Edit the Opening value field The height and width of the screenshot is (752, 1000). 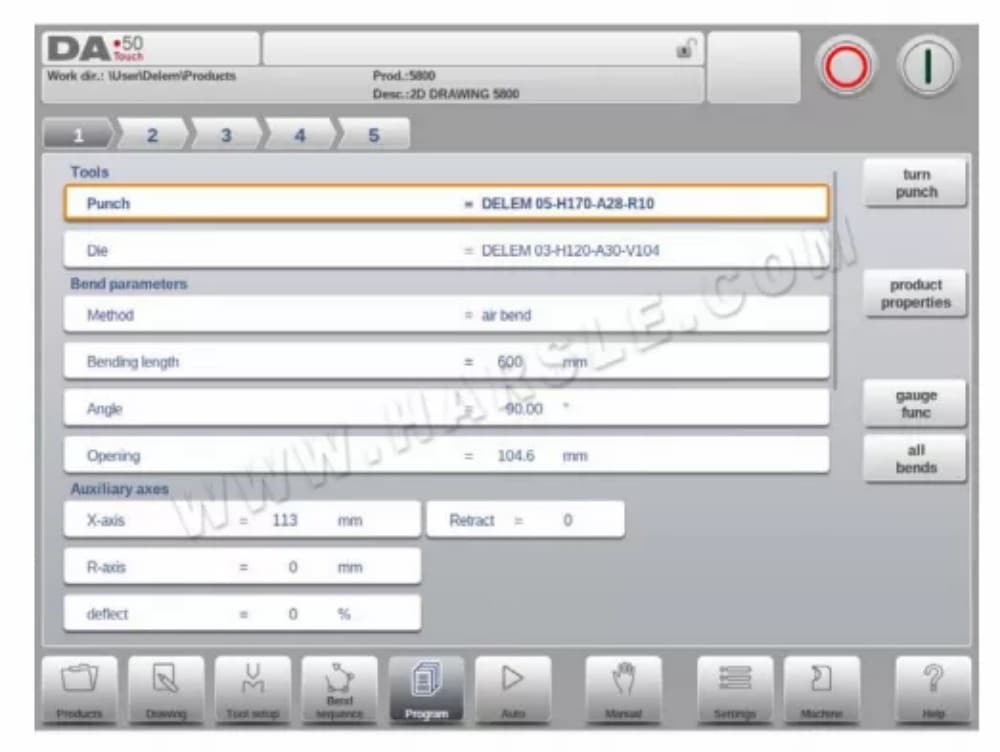point(446,455)
